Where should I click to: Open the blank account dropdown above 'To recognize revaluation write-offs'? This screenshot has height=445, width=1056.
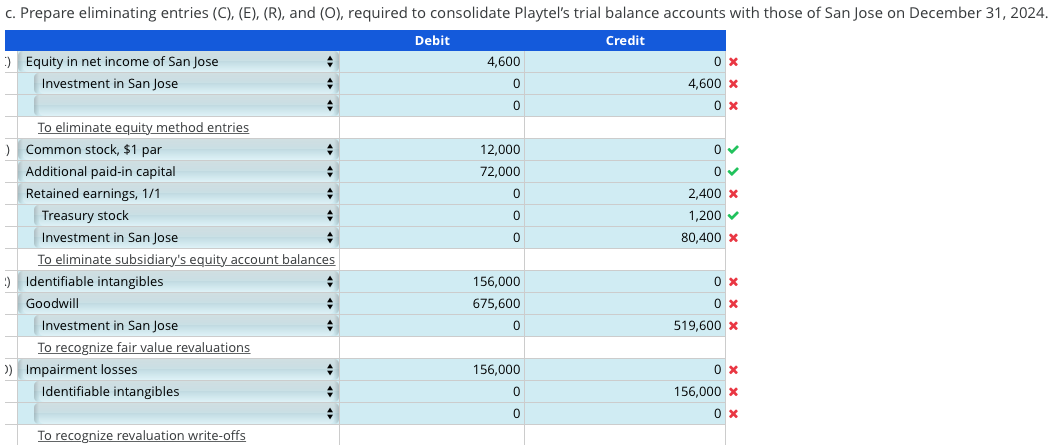coord(187,413)
